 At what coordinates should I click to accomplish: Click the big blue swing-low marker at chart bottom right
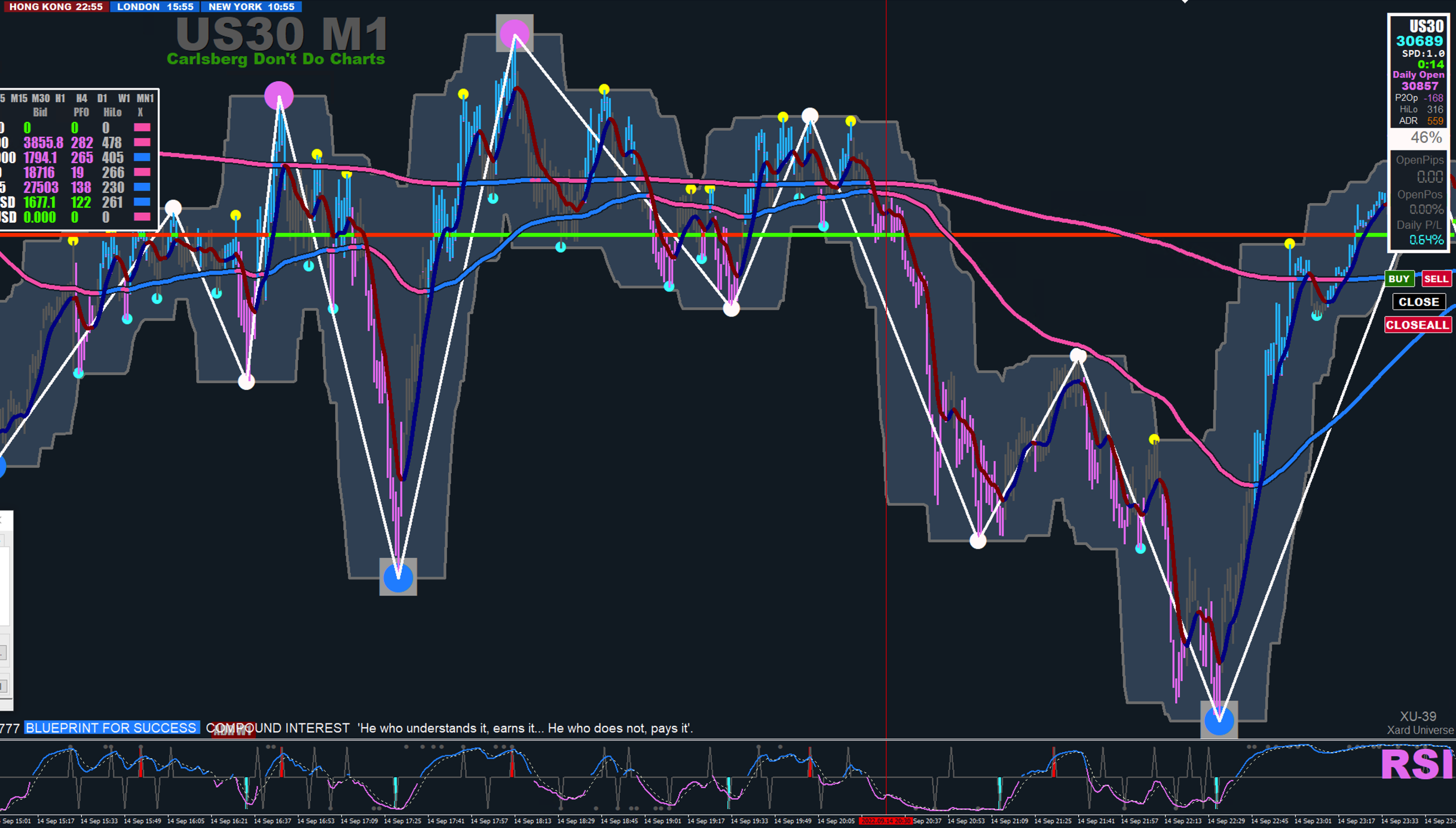tap(1219, 720)
